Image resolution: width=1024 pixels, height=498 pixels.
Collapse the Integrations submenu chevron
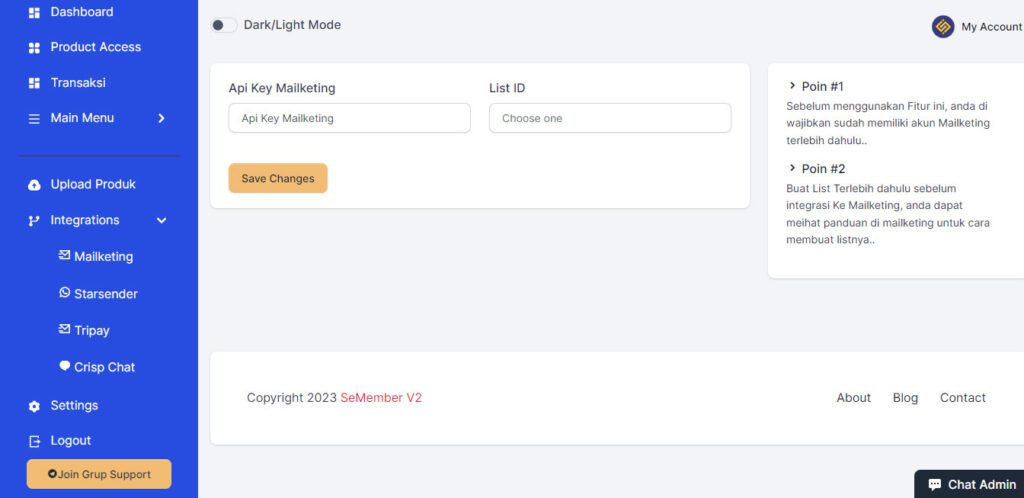[x=161, y=221]
